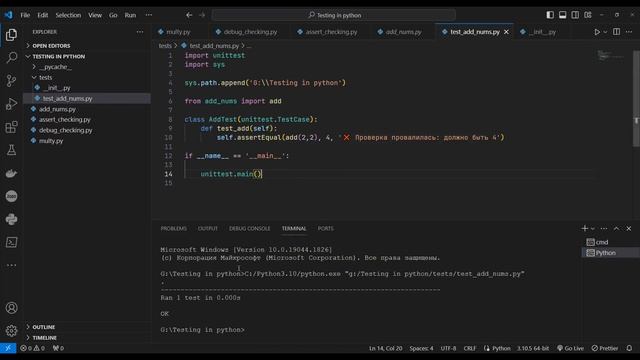Open the errors and warnings count
This screenshot has width=640, height=360.
(33, 348)
